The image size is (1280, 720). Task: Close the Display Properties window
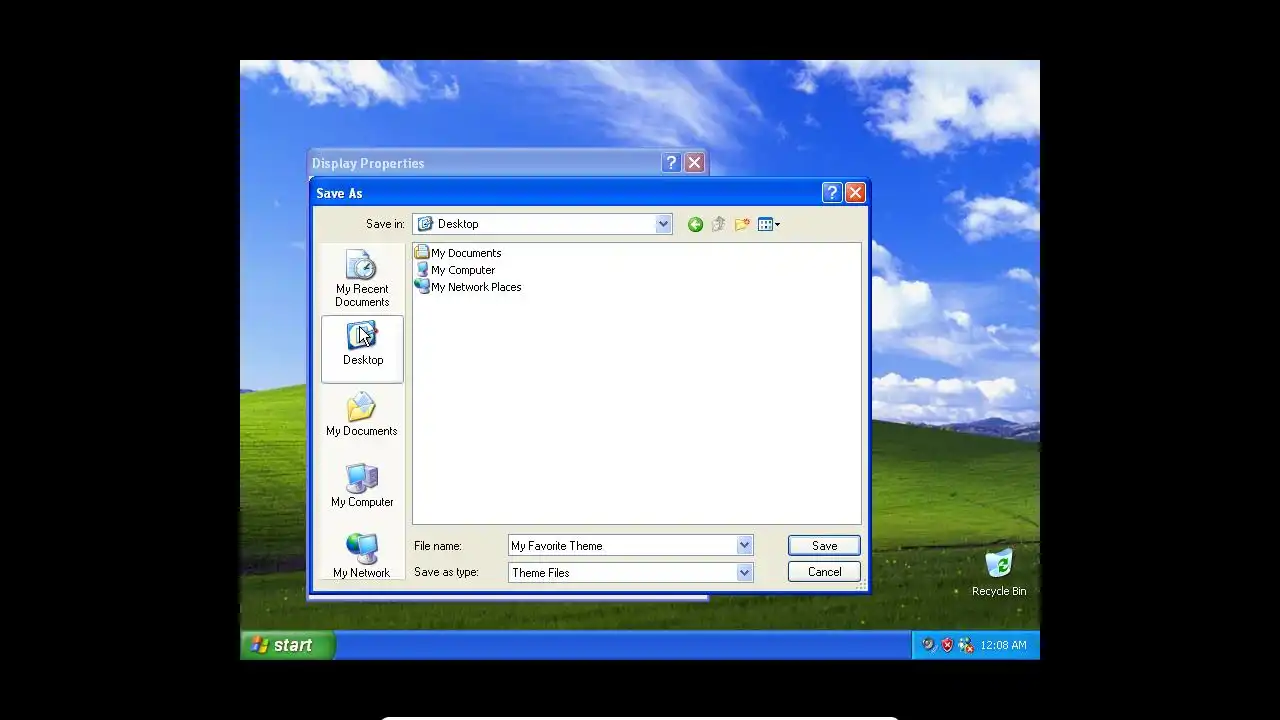point(695,163)
